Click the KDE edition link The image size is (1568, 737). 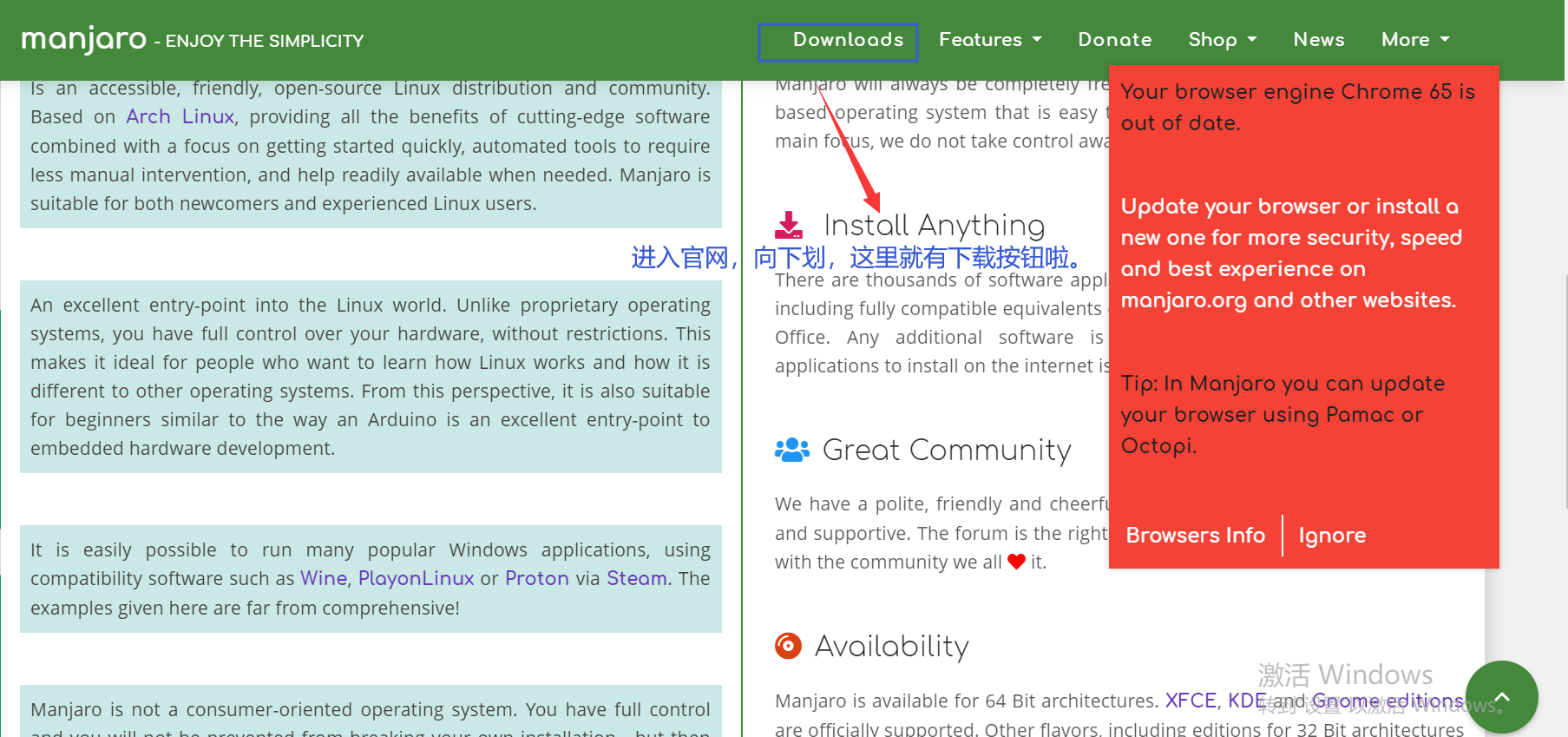click(x=1247, y=701)
